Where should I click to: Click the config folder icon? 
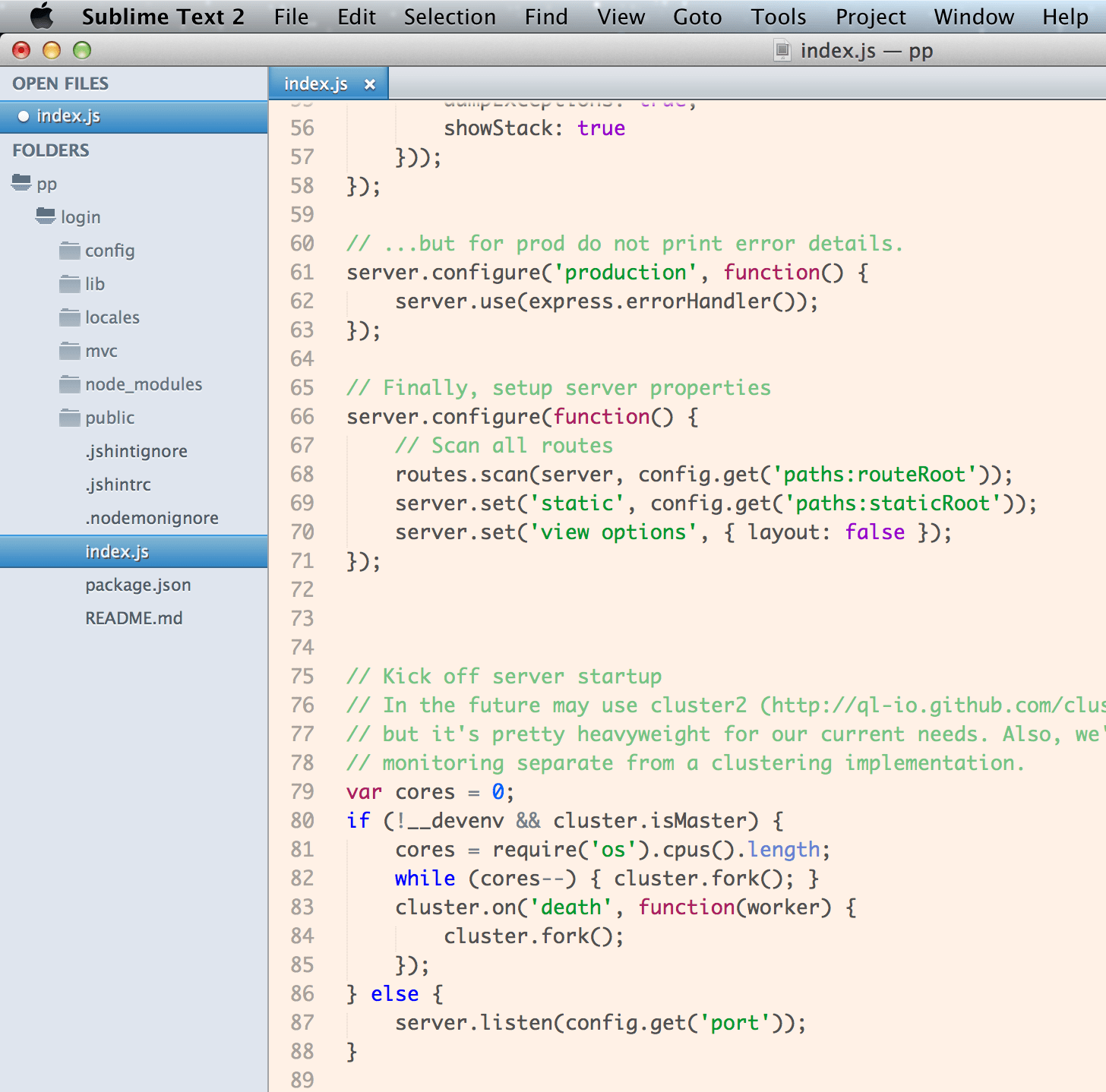pos(68,251)
